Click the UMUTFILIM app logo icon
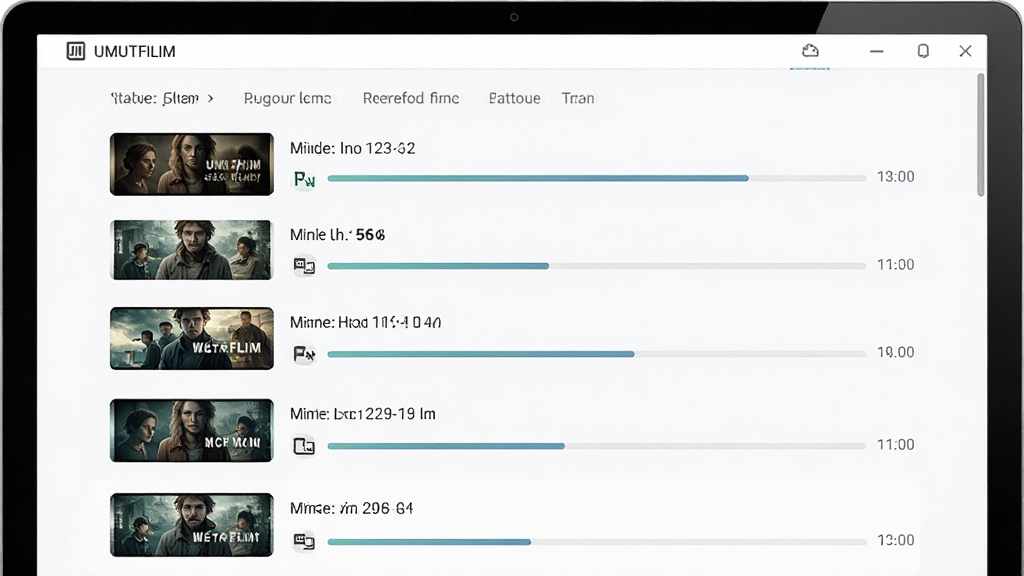Viewport: 1024px width, 576px height. pyautogui.click(x=76, y=51)
